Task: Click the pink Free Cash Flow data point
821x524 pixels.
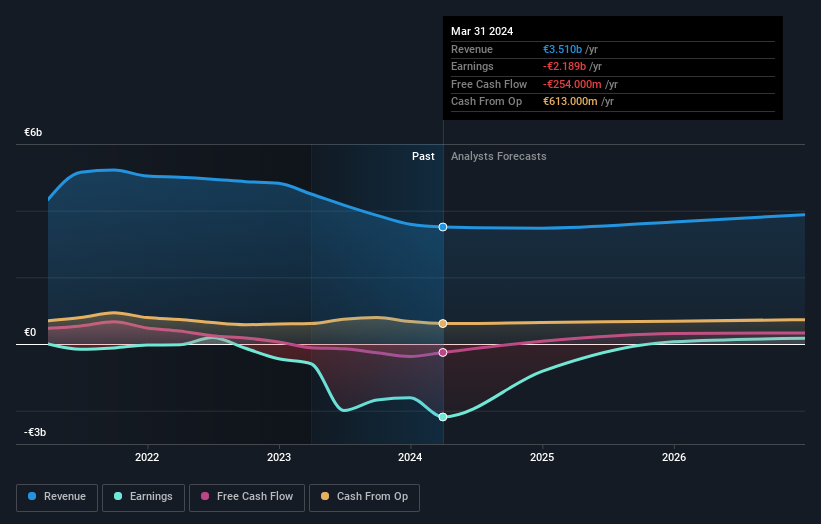Action: pyautogui.click(x=443, y=352)
